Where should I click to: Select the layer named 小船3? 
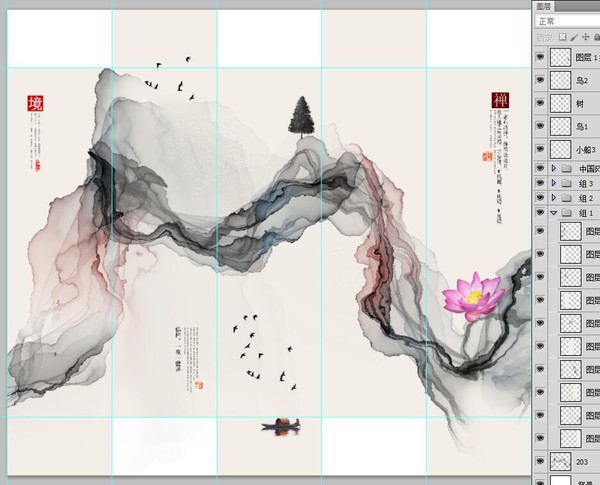(x=585, y=150)
